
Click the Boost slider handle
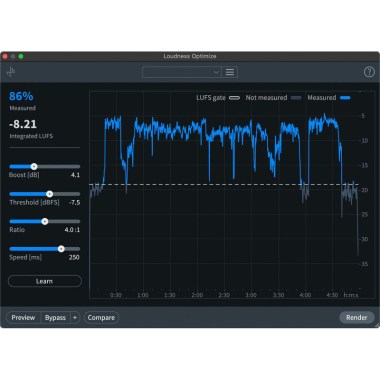(34, 166)
